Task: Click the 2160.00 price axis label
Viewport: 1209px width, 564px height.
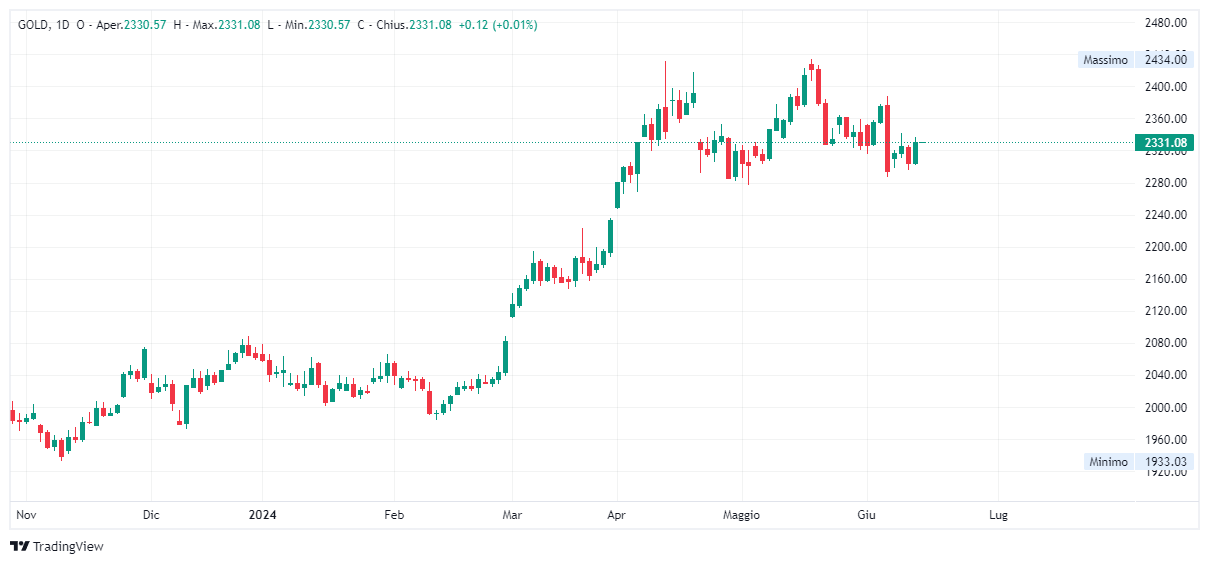Action: pyautogui.click(x=1166, y=279)
